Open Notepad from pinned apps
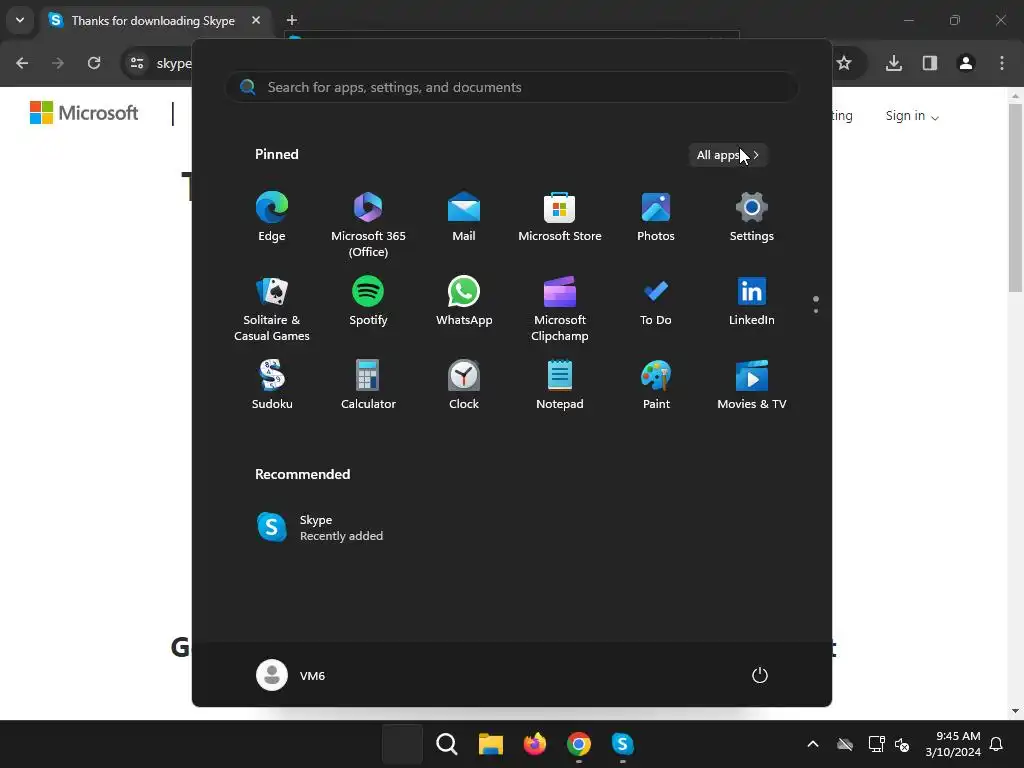The height and width of the screenshot is (768, 1024). click(560, 385)
